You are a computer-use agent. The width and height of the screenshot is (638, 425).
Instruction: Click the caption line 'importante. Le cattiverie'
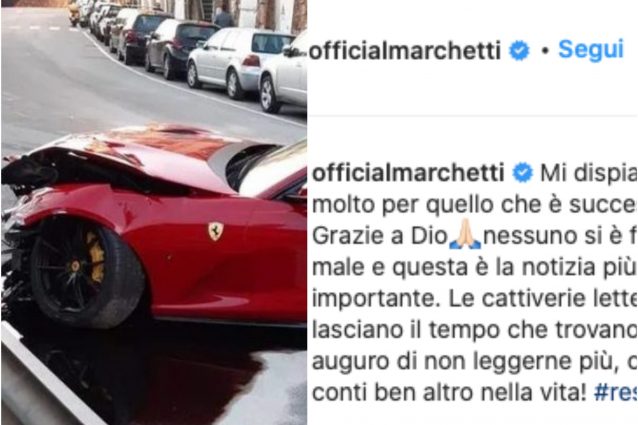tap(474, 299)
